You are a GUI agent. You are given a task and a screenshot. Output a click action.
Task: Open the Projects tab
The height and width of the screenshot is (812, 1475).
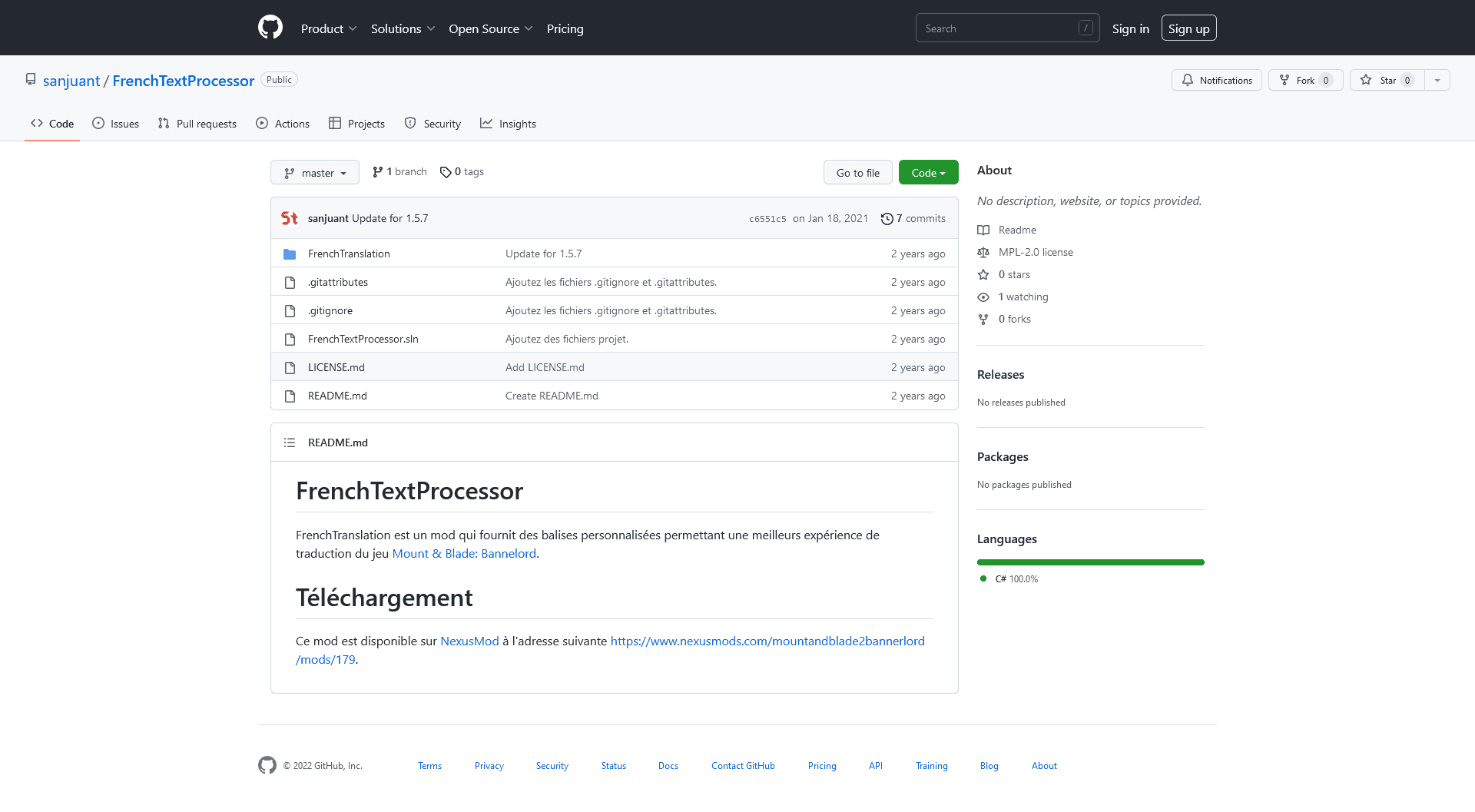[x=357, y=124]
